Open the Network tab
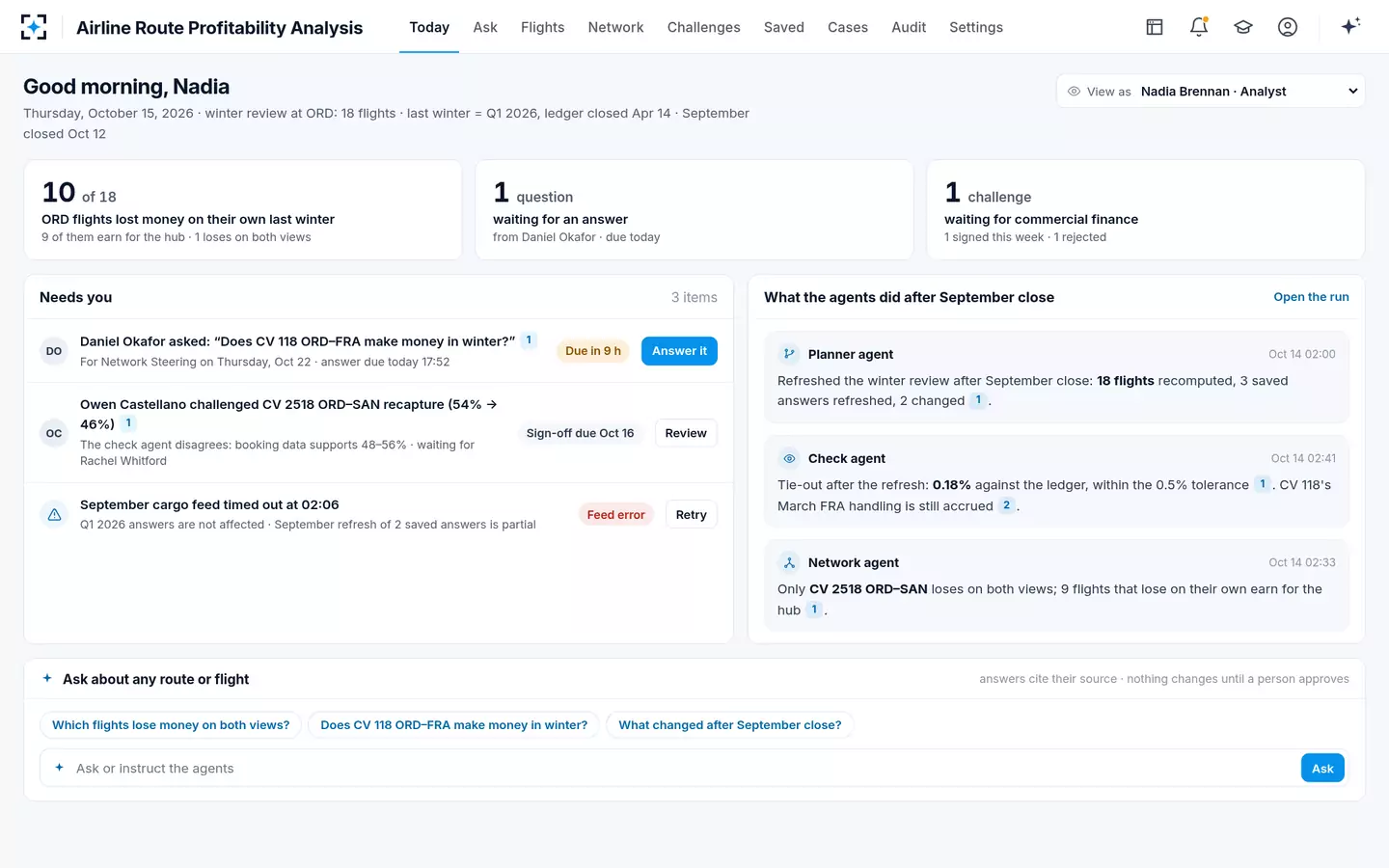Viewport: 1389px width, 868px height. click(615, 27)
